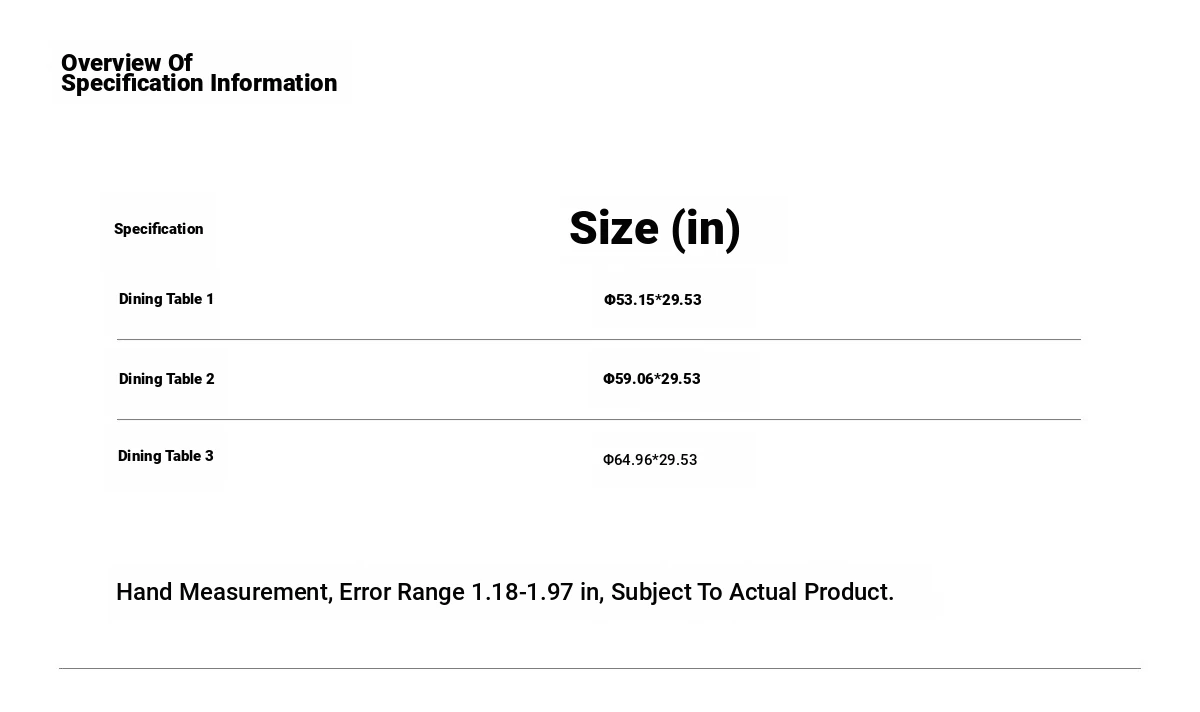This screenshot has width=1200, height=712.
Task: Select the "Specification" column header
Action: click(158, 229)
